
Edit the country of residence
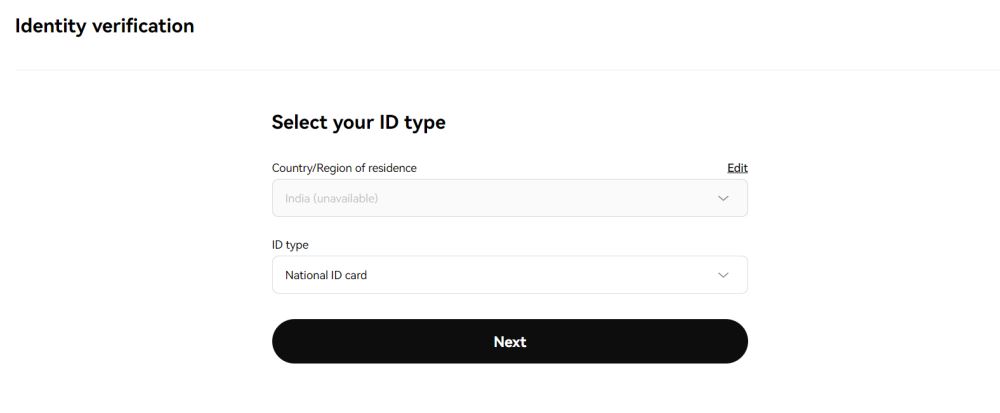pos(737,168)
